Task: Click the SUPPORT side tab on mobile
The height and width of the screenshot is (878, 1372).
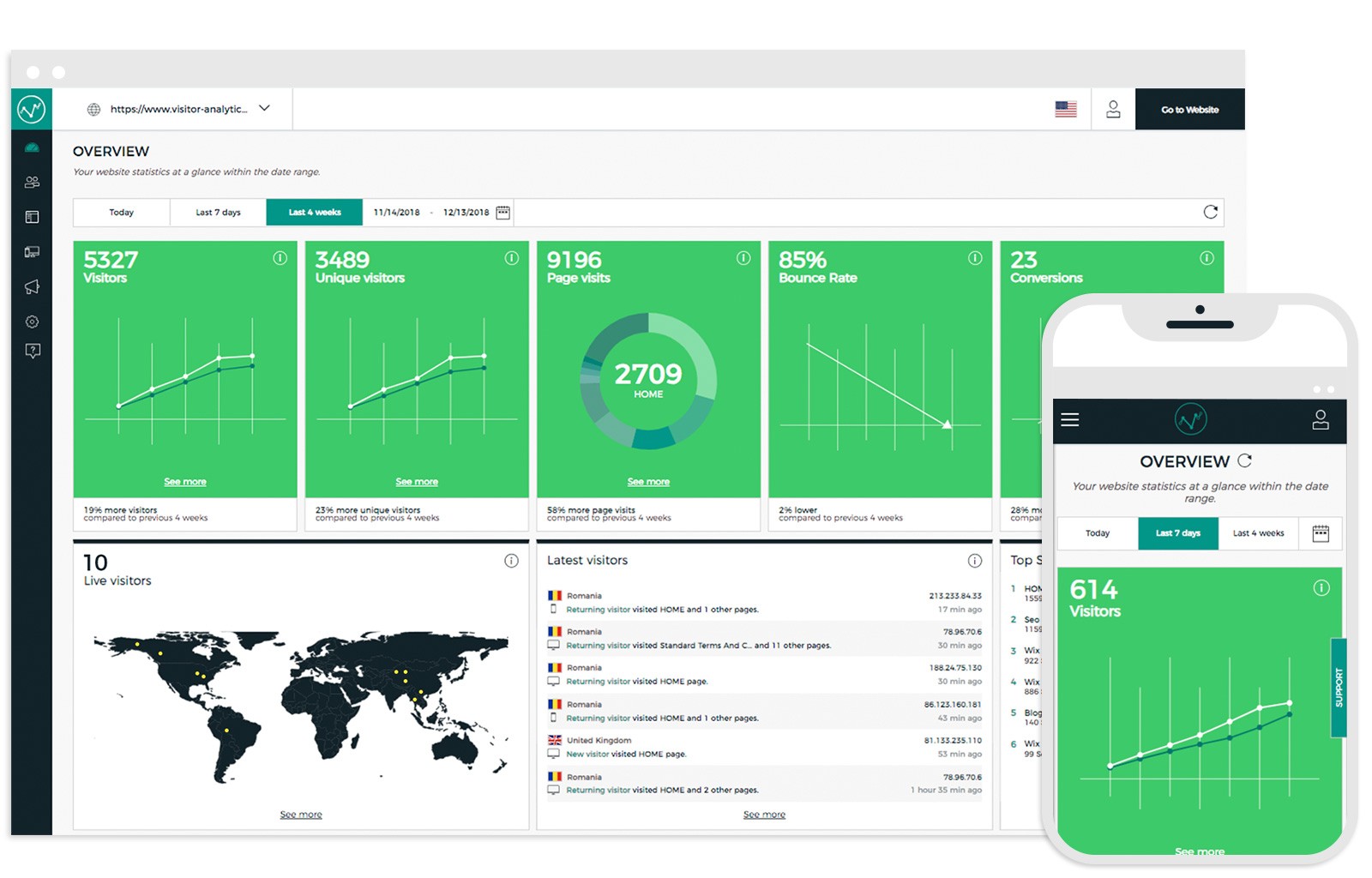Action: (1339, 688)
